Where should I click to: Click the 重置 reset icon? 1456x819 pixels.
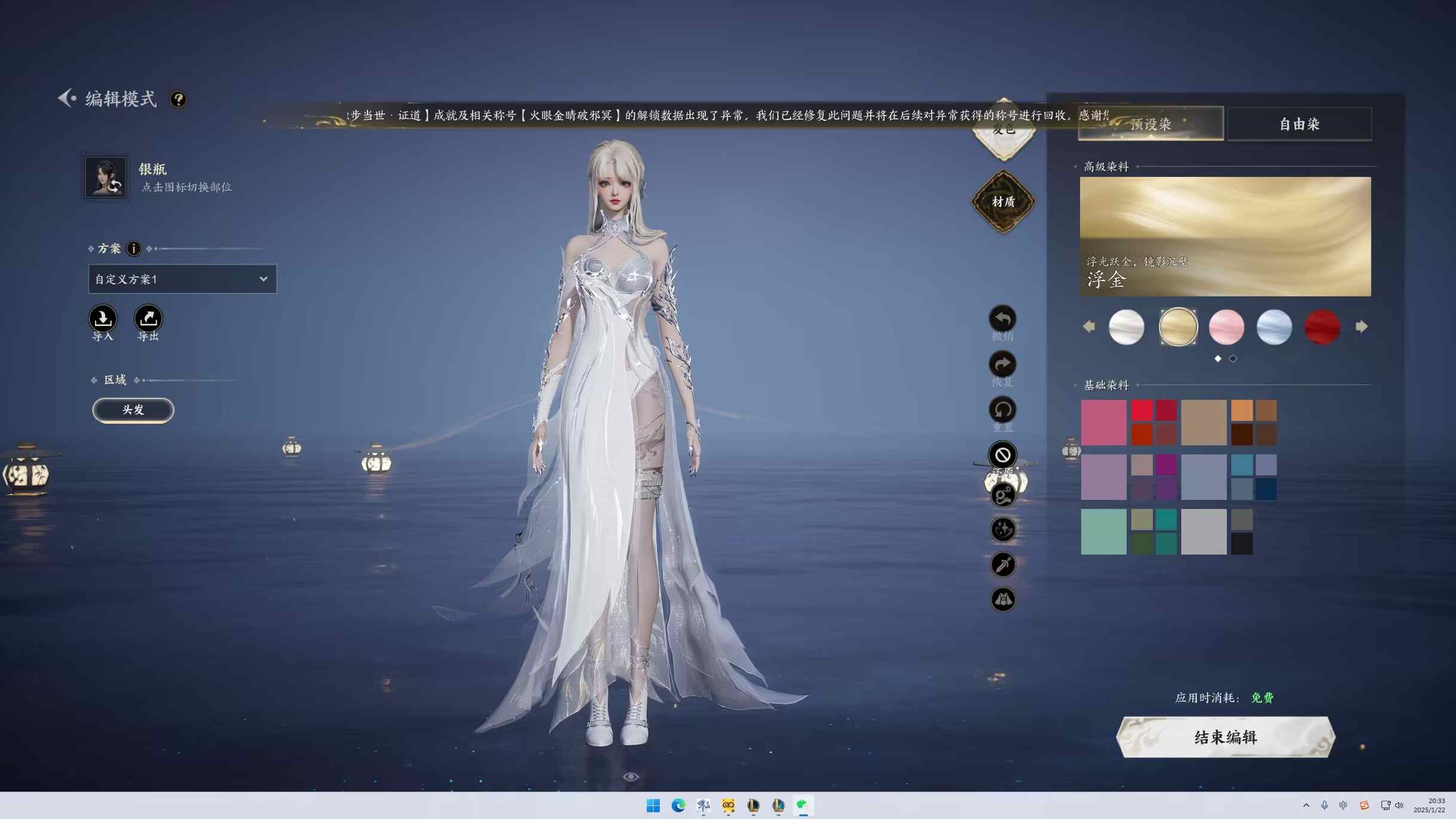(1003, 410)
